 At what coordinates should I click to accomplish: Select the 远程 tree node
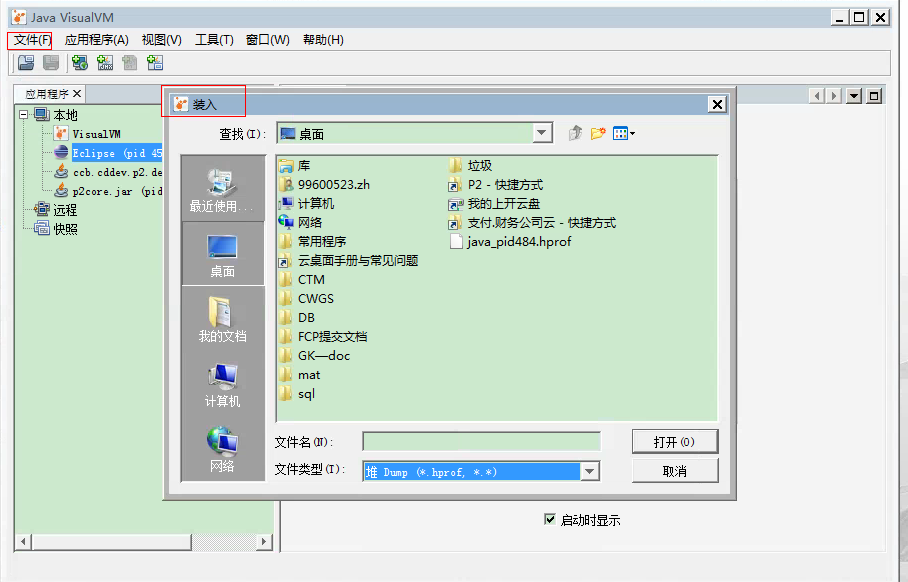(56, 210)
